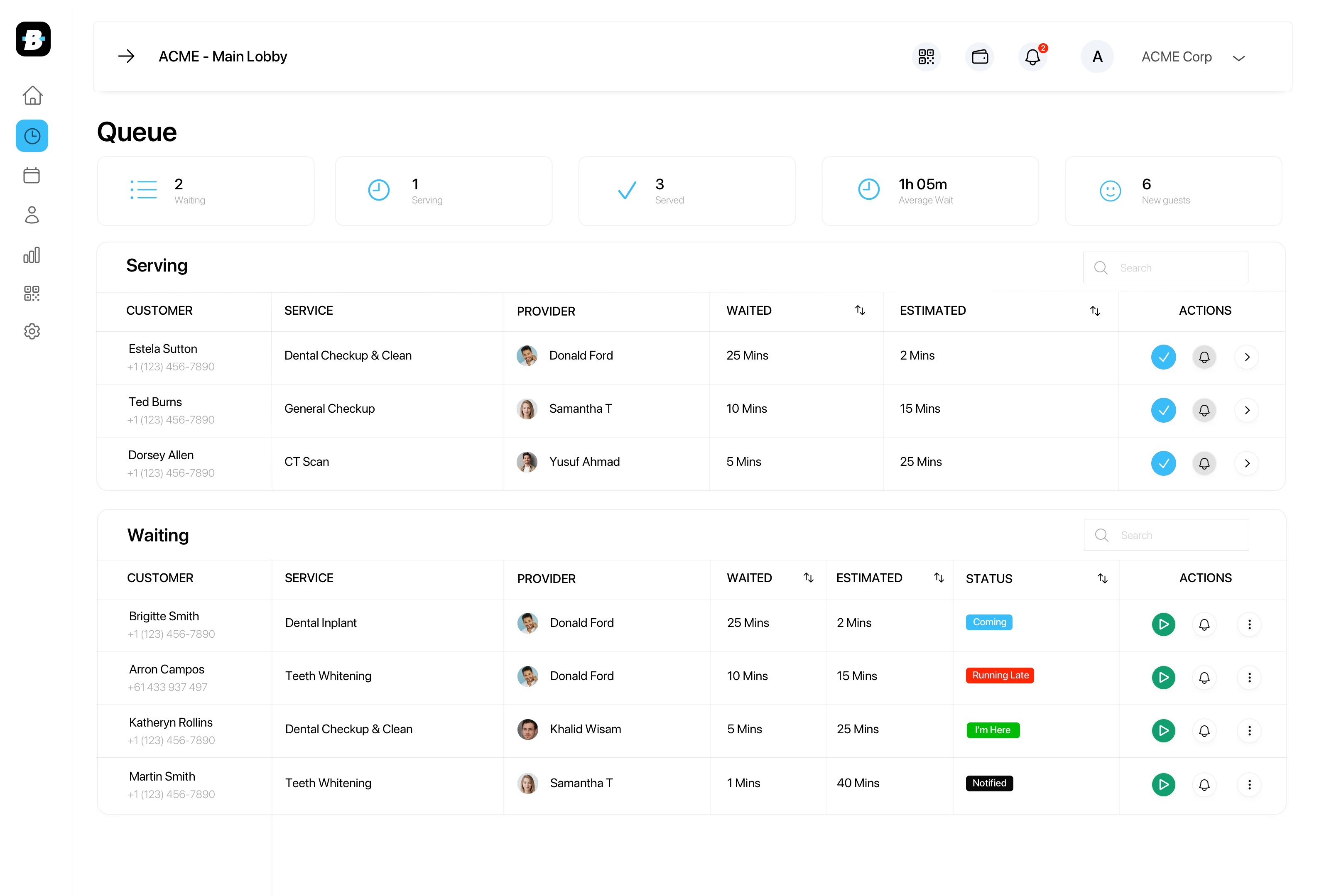The width and height of the screenshot is (1329, 896).
Task: Open customers person icon in sidebar
Action: [32, 215]
